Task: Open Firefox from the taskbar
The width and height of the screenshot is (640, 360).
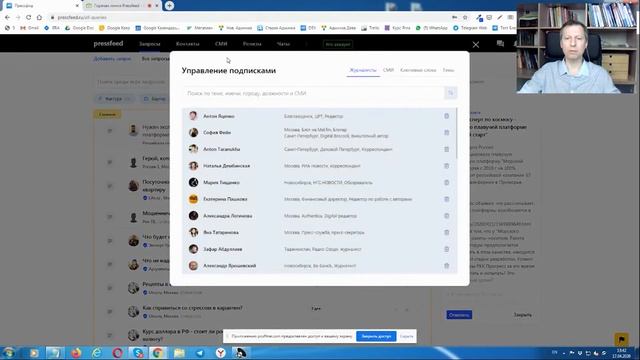Action: coord(76,353)
